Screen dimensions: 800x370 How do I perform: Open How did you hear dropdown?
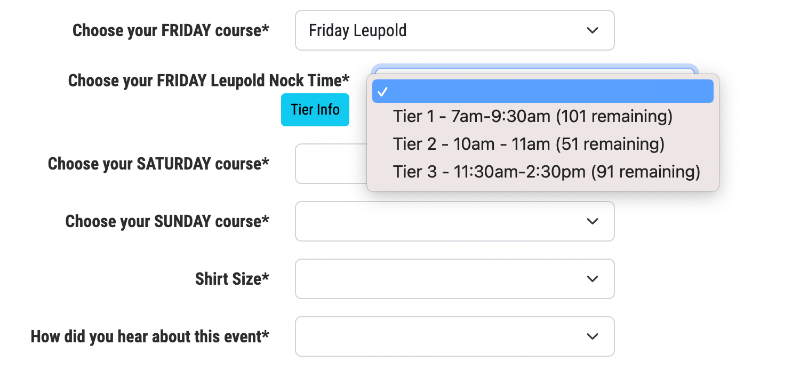(x=455, y=336)
